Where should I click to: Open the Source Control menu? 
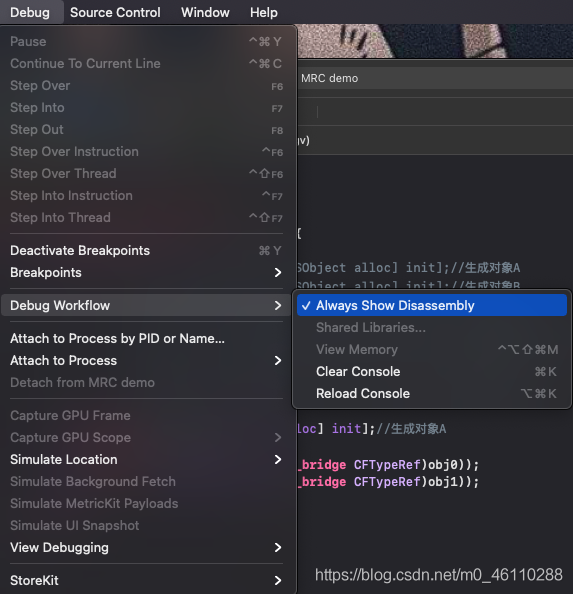[x=115, y=13]
